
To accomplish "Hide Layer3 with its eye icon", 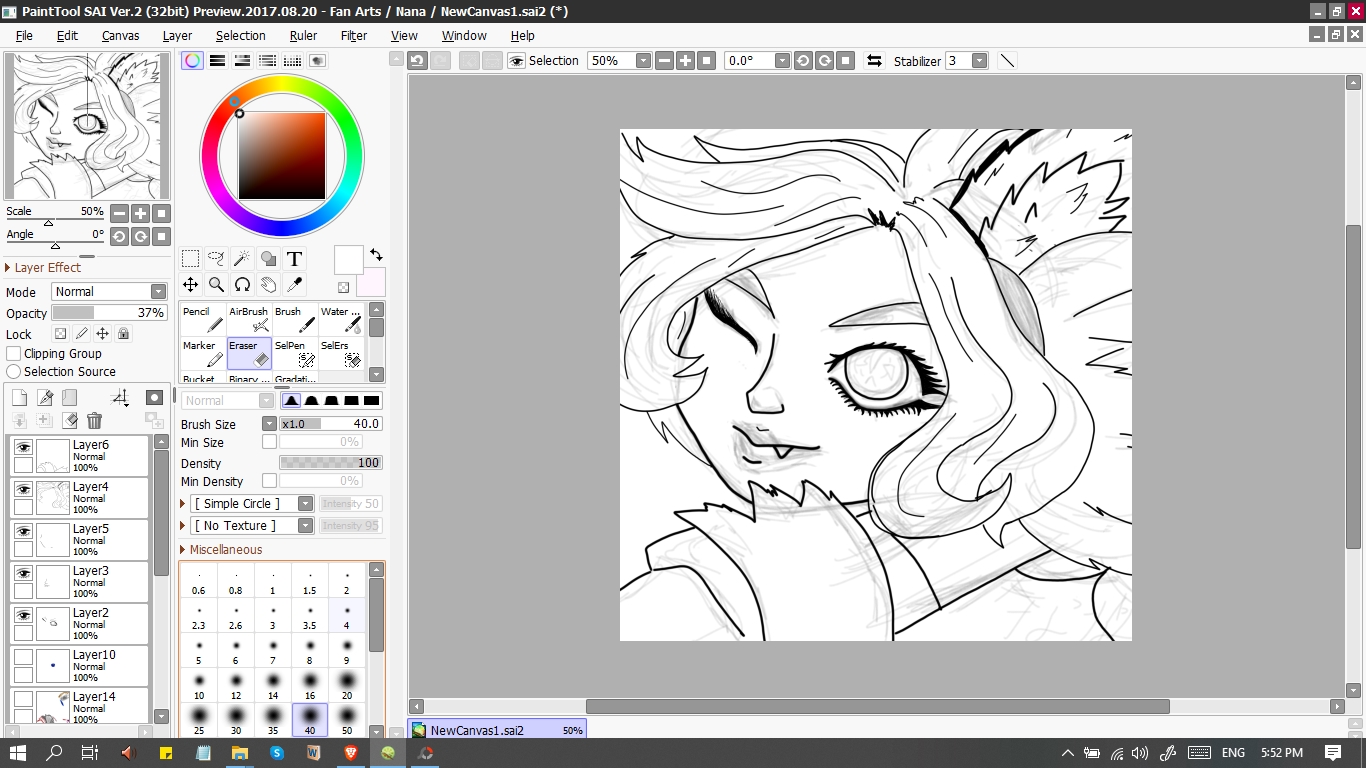I will click(x=23, y=573).
